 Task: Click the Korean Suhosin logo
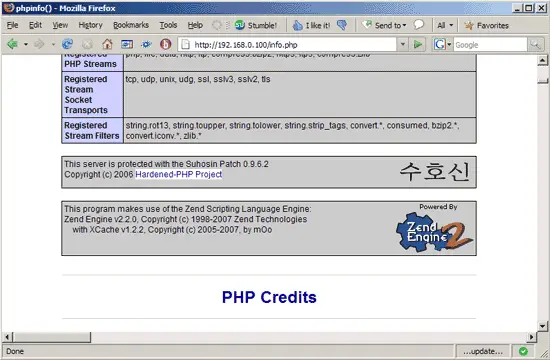coord(434,172)
